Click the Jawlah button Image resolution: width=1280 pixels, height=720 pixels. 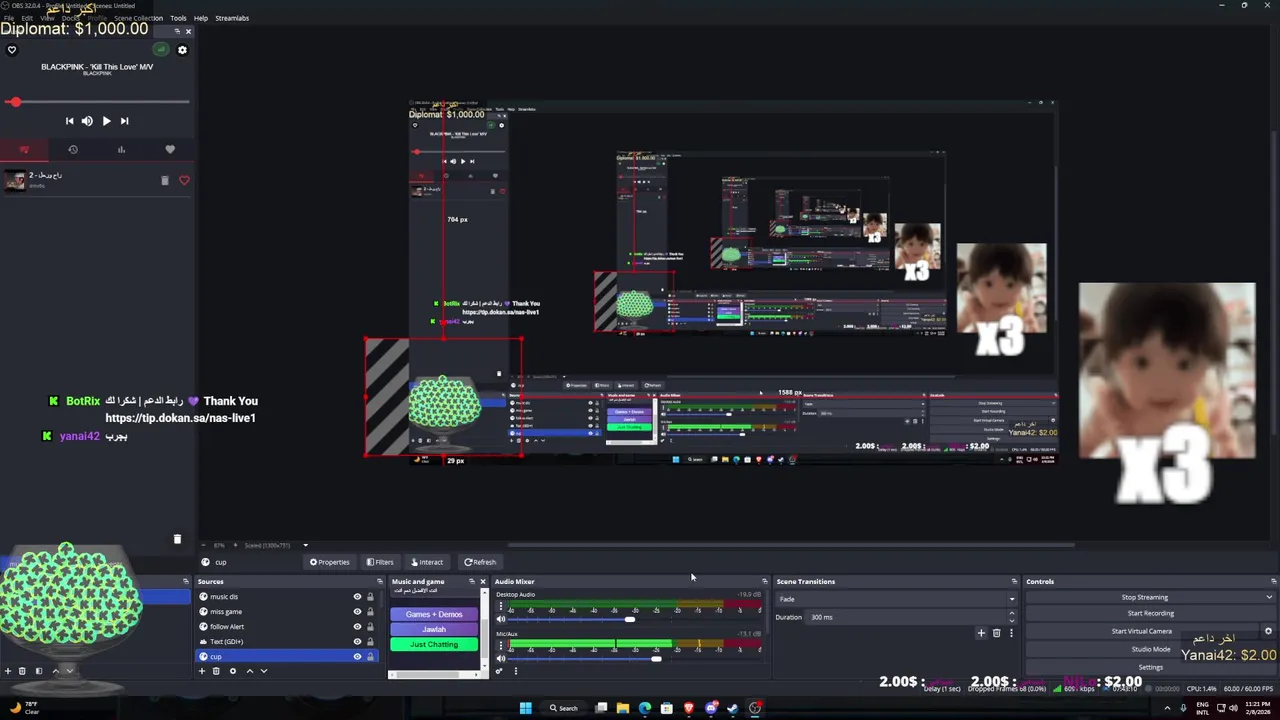[x=434, y=629]
